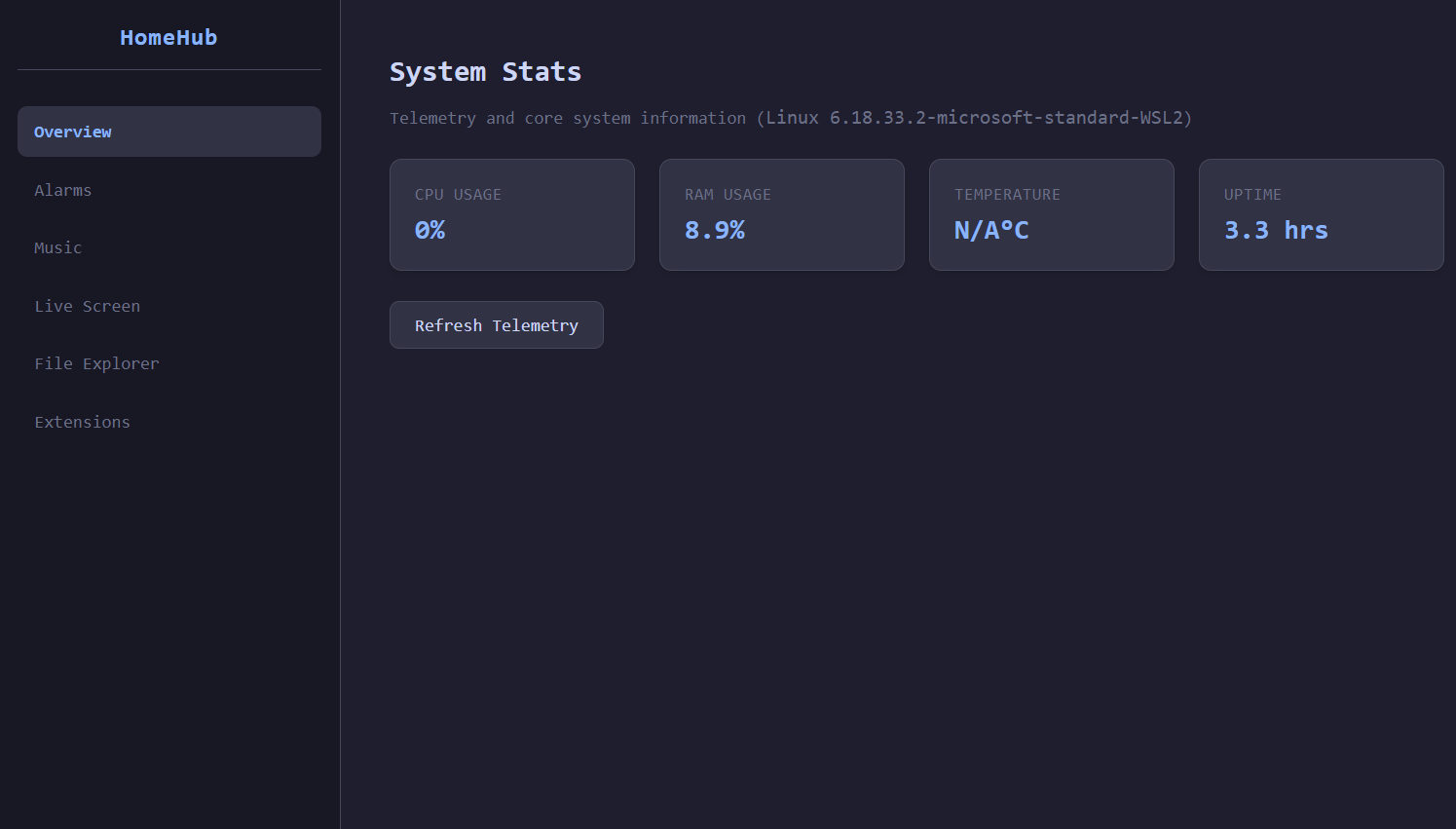Click the 0% CPU value
Image resolution: width=1456 pixels, height=829 pixels.
click(429, 231)
